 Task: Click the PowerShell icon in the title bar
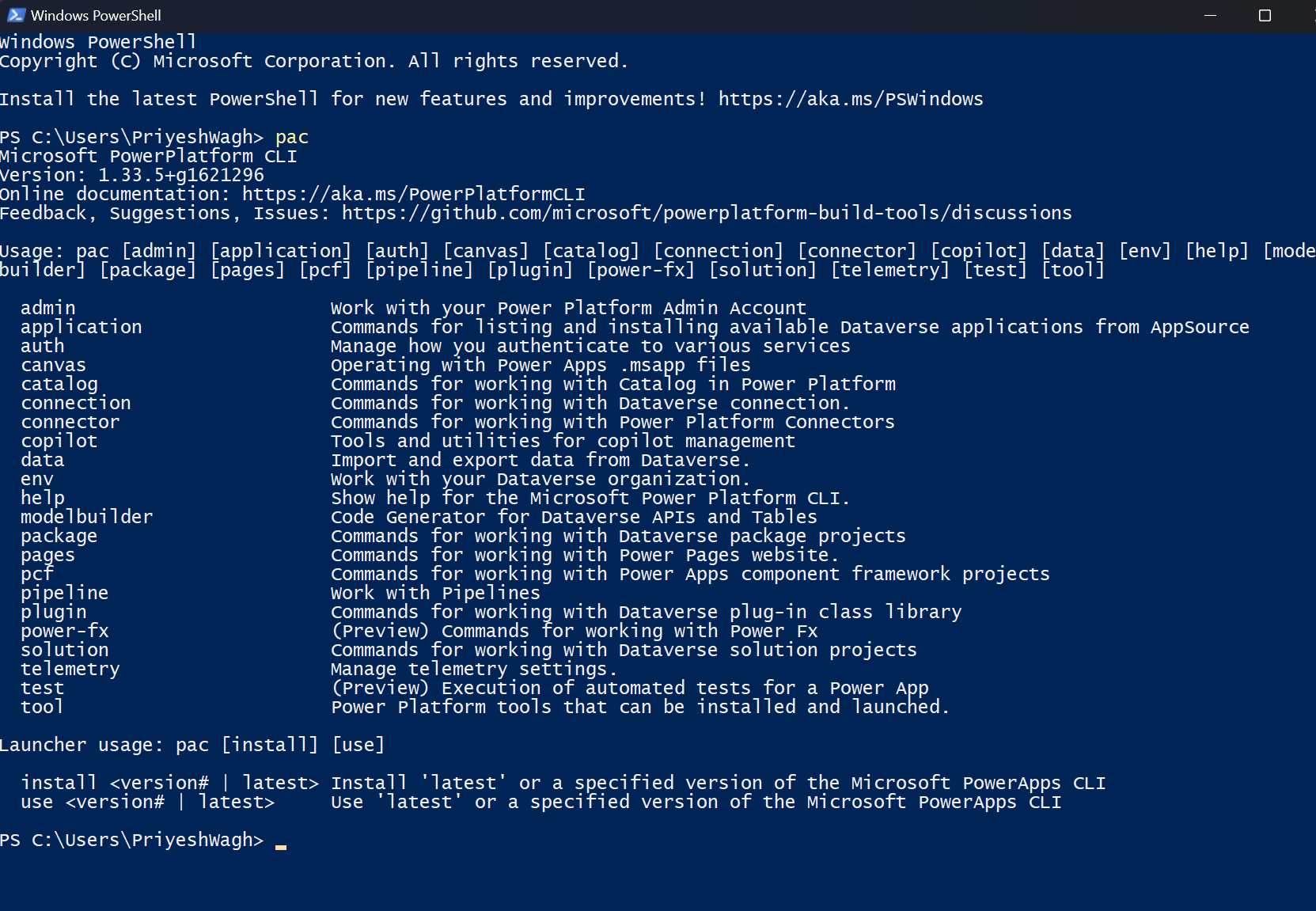pos(16,15)
